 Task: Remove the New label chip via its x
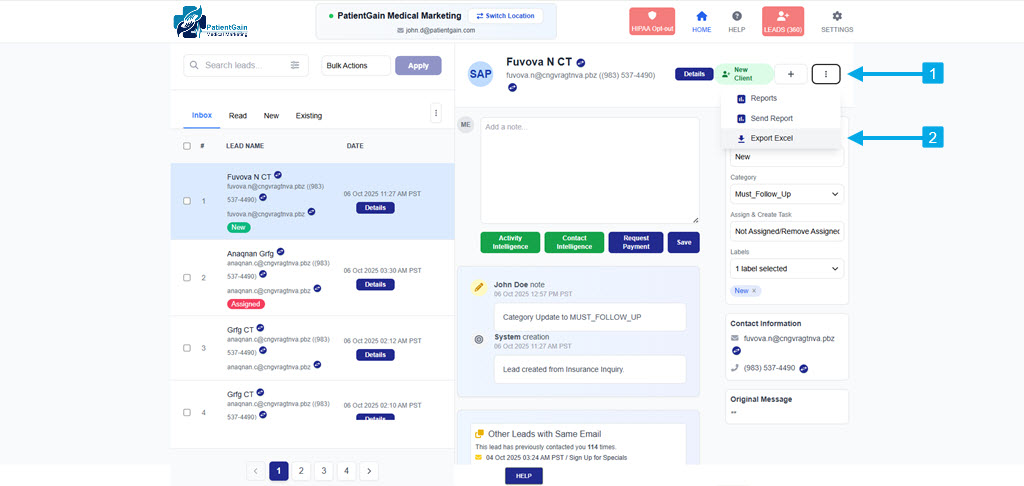754,291
